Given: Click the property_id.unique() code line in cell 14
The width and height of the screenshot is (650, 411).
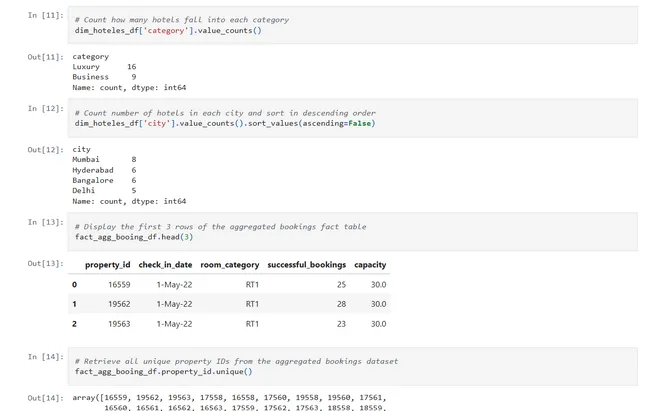Looking at the screenshot, I should coord(163,371).
